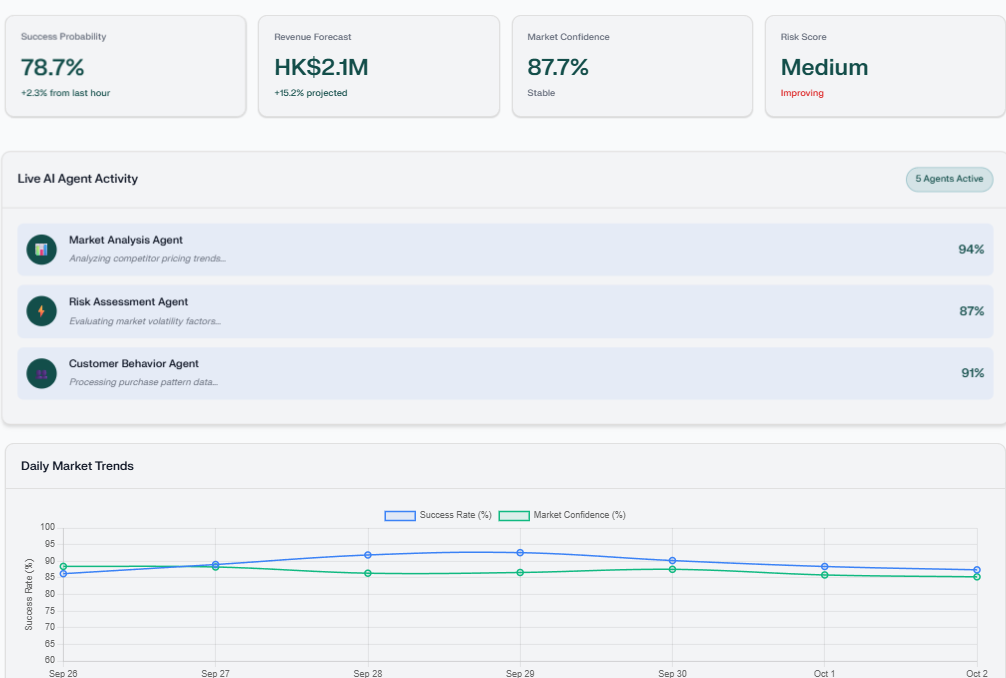Click the Sep 30 x-axis label
The width and height of the screenshot is (1006, 678).
pyautogui.click(x=672, y=673)
